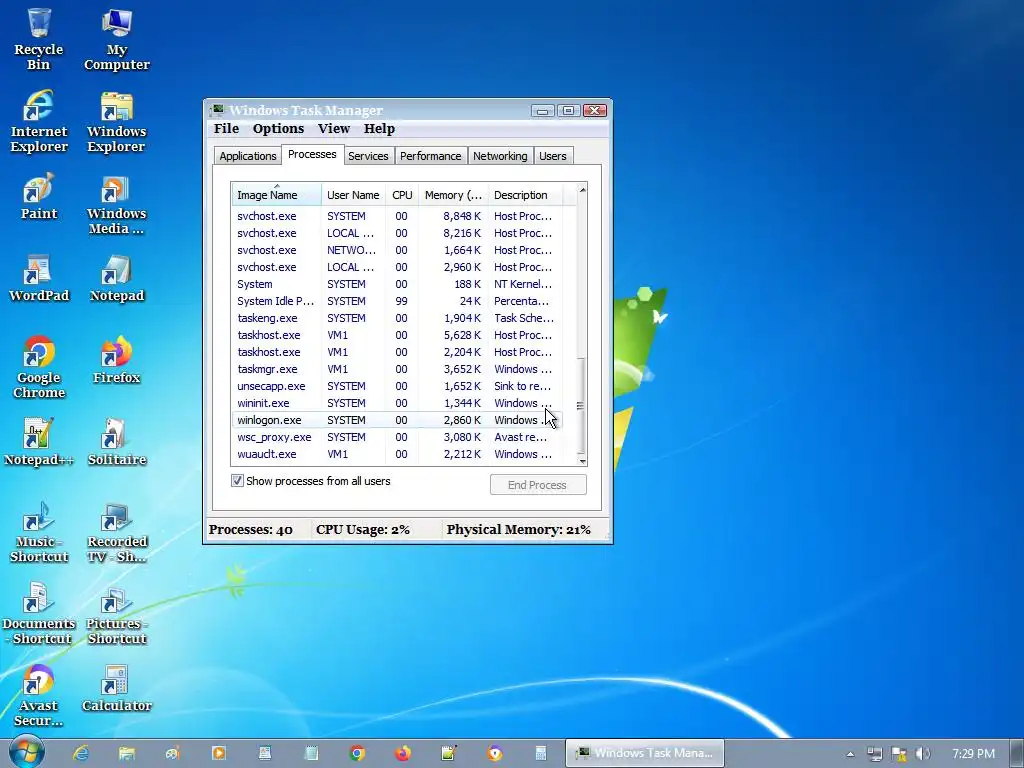The width and height of the screenshot is (1024, 768).
Task: Click the volume speaker tray icon
Action: point(923,754)
